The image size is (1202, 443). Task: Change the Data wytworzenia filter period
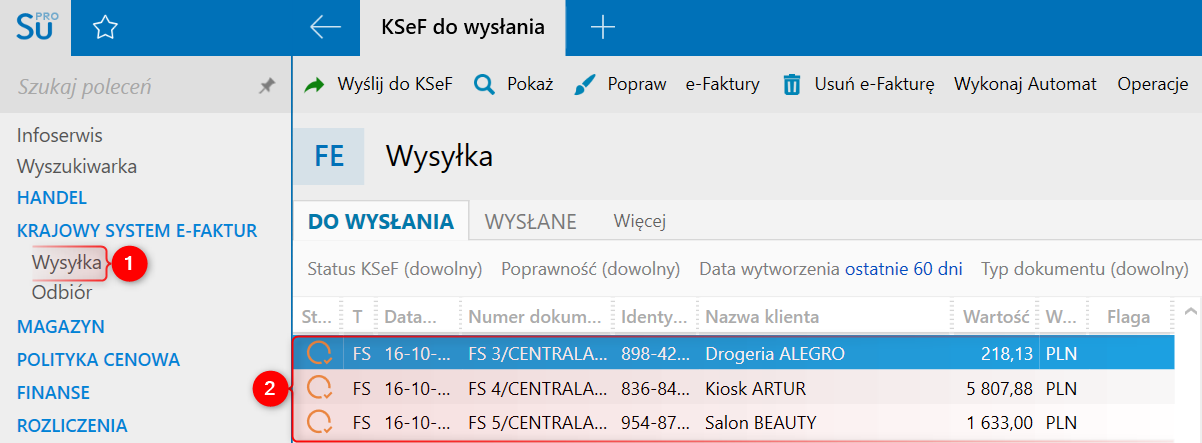903,269
